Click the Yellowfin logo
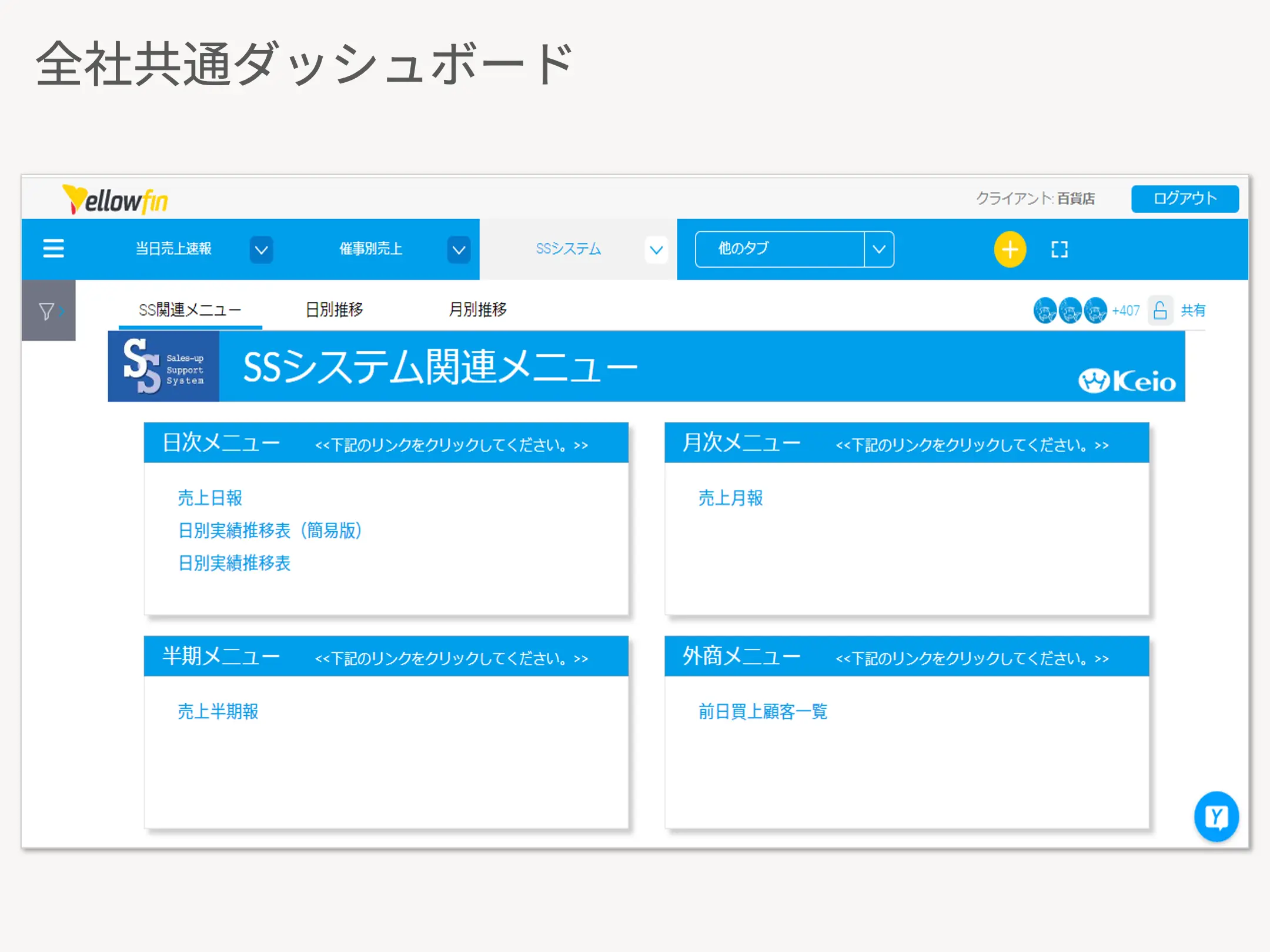Screen dimensions: 1270x952 [115, 199]
